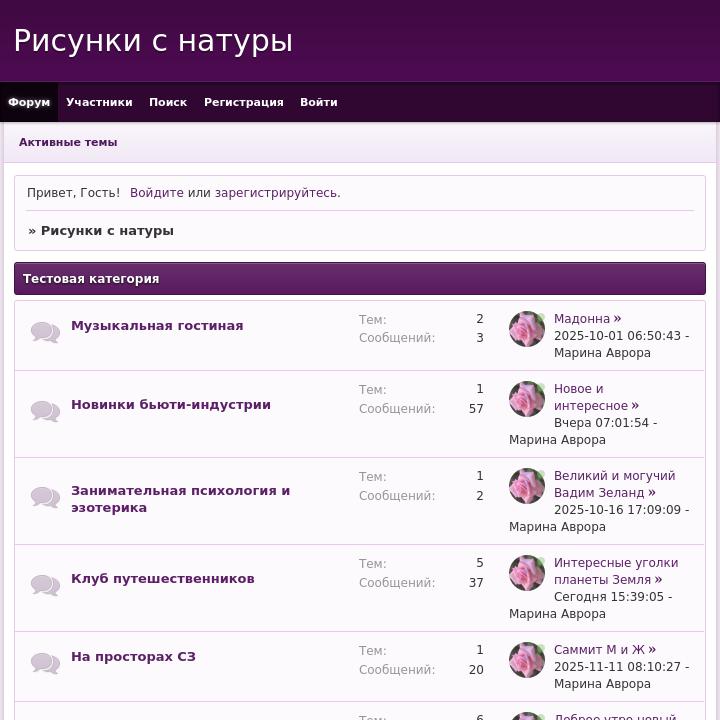Go to Регистрация in the top menu

point(243,102)
